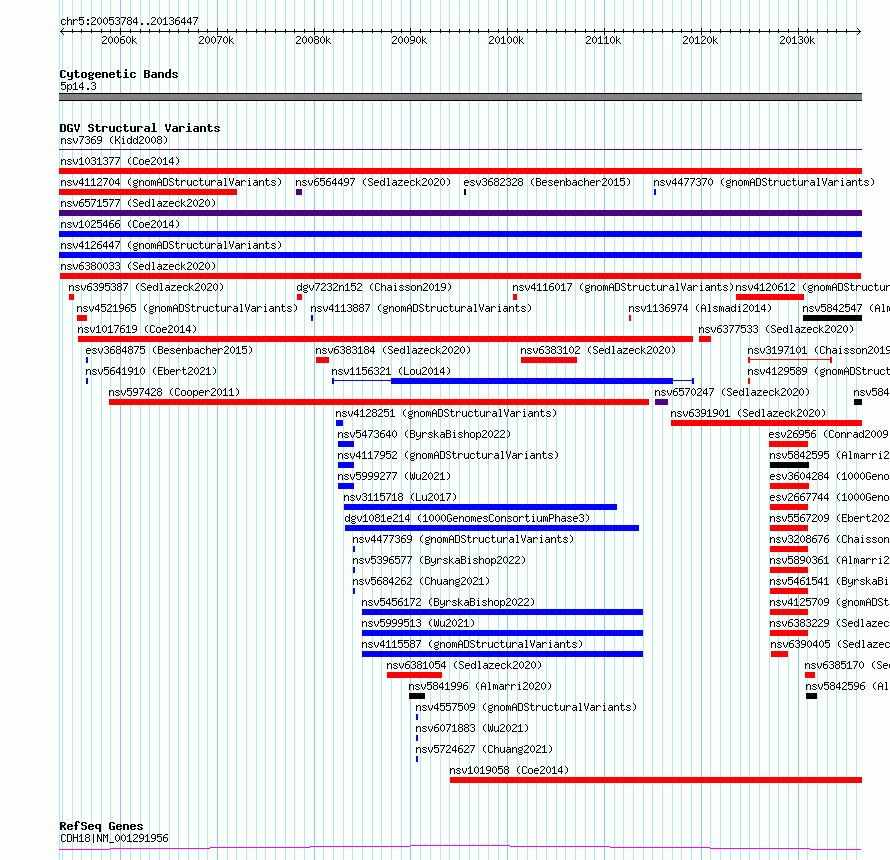Click the nsv1019058 (Coe2014) red bar
The height and width of the screenshot is (860, 890).
click(656, 780)
